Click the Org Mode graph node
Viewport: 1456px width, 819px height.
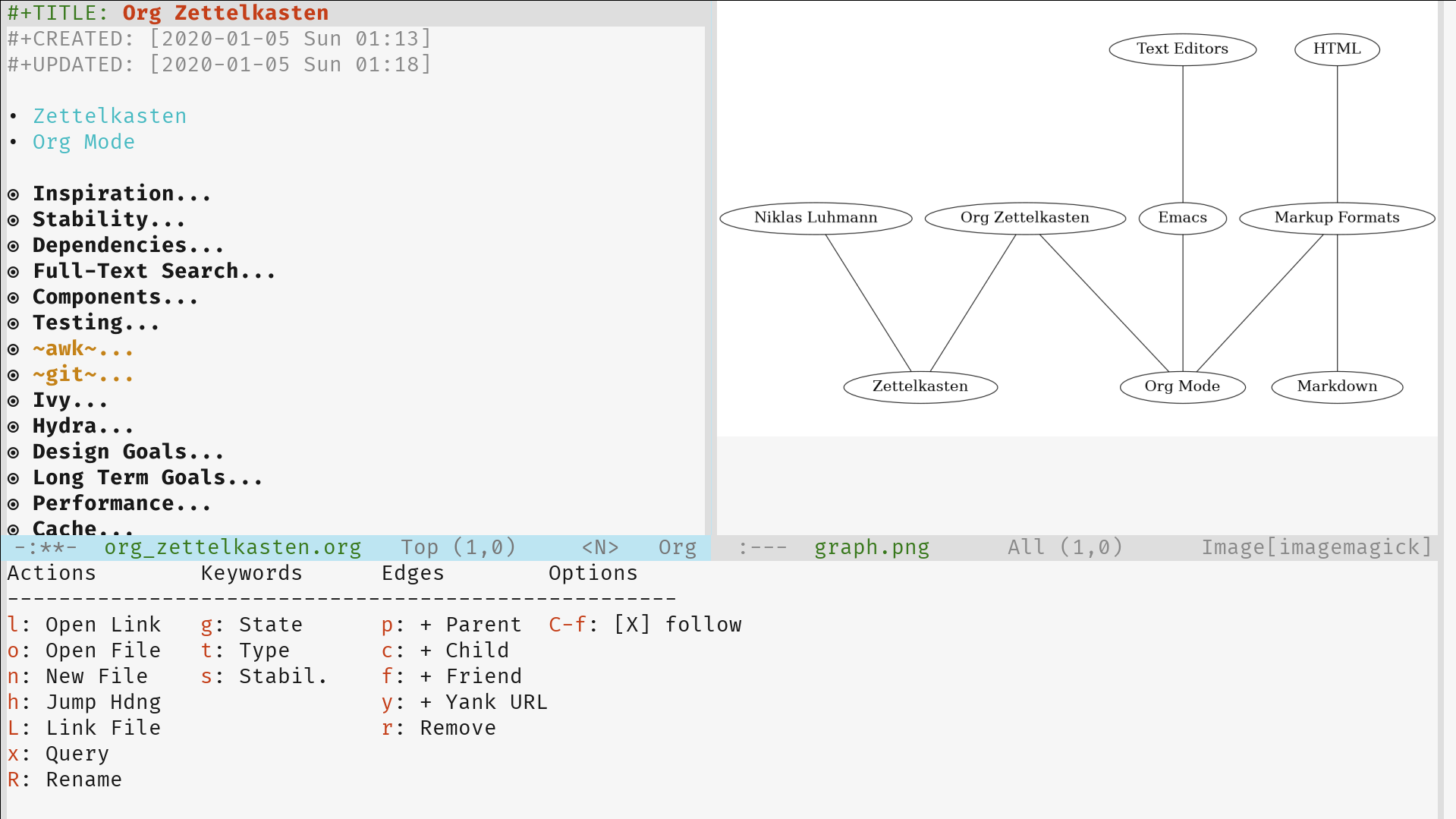pos(1182,386)
